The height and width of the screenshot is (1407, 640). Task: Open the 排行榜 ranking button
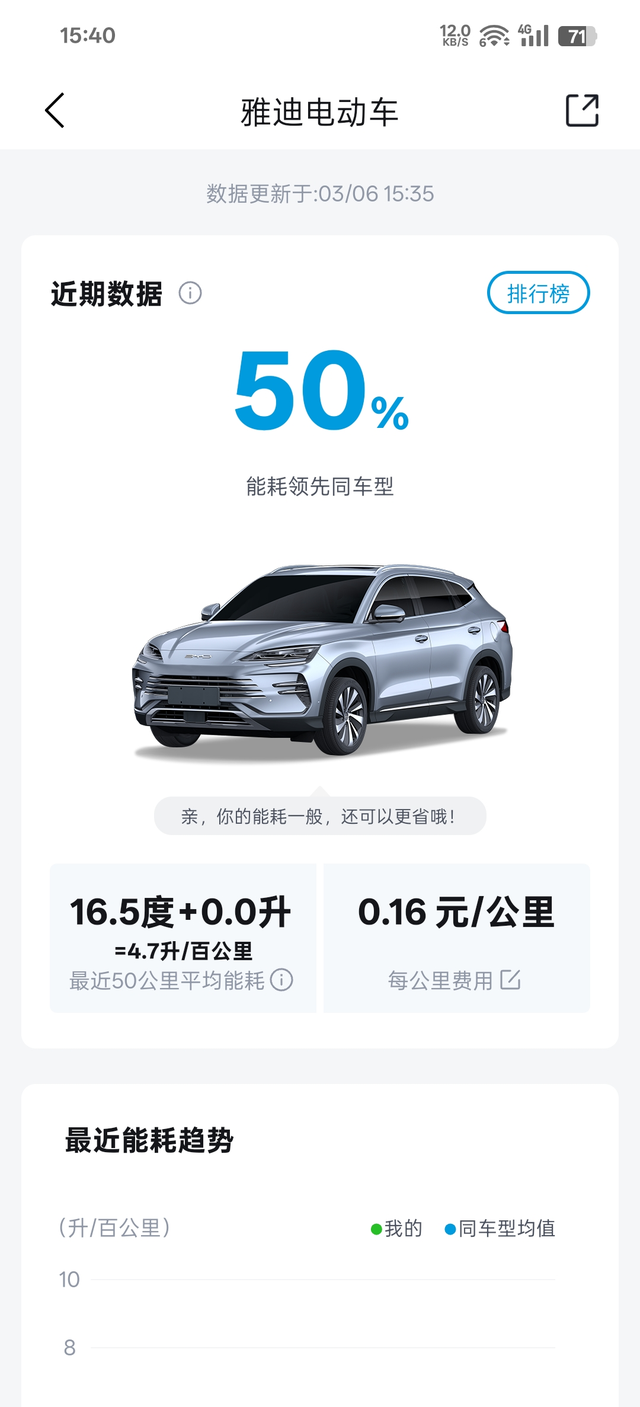pyautogui.click(x=538, y=293)
